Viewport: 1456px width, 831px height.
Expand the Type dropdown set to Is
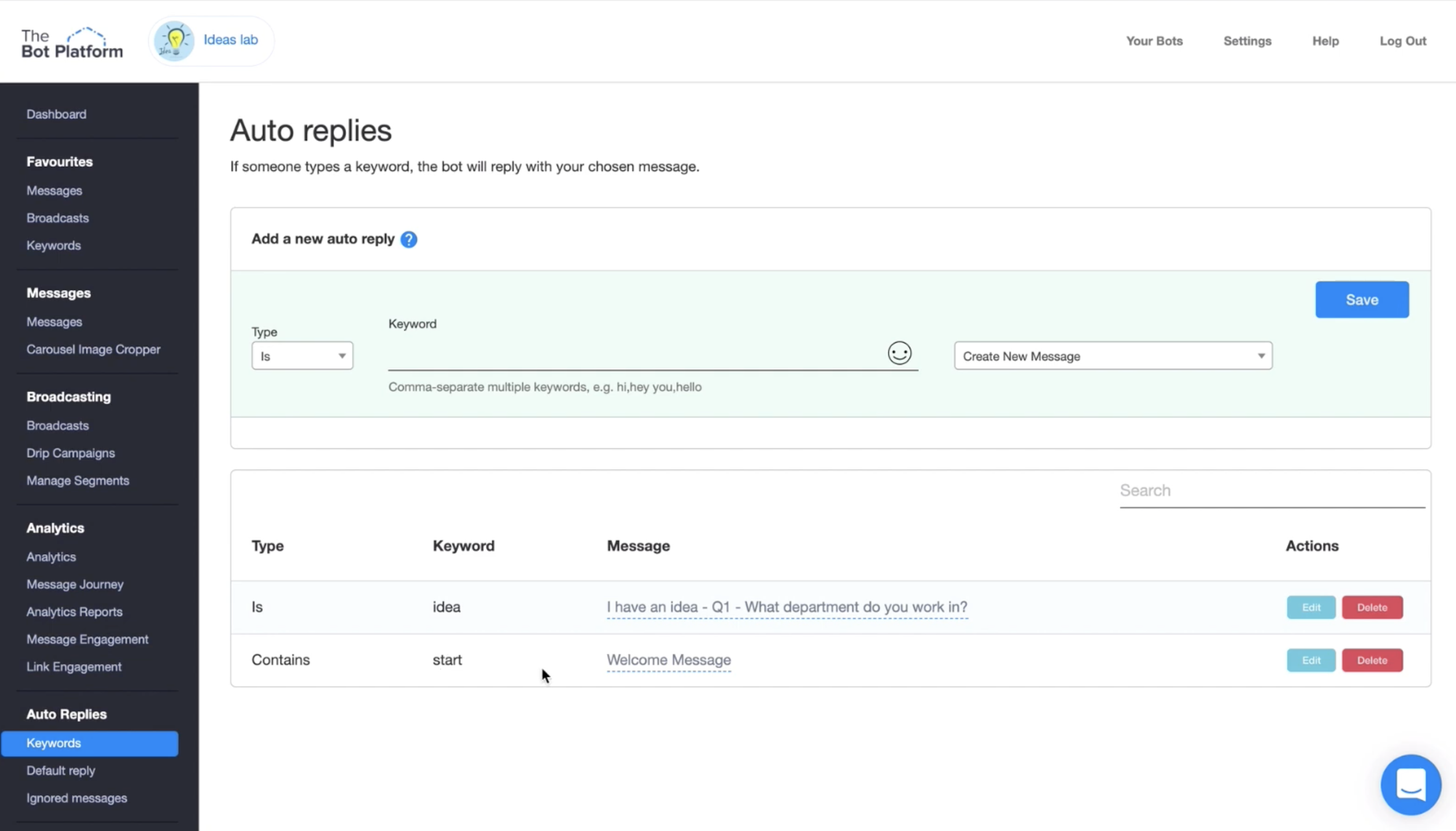tap(302, 356)
